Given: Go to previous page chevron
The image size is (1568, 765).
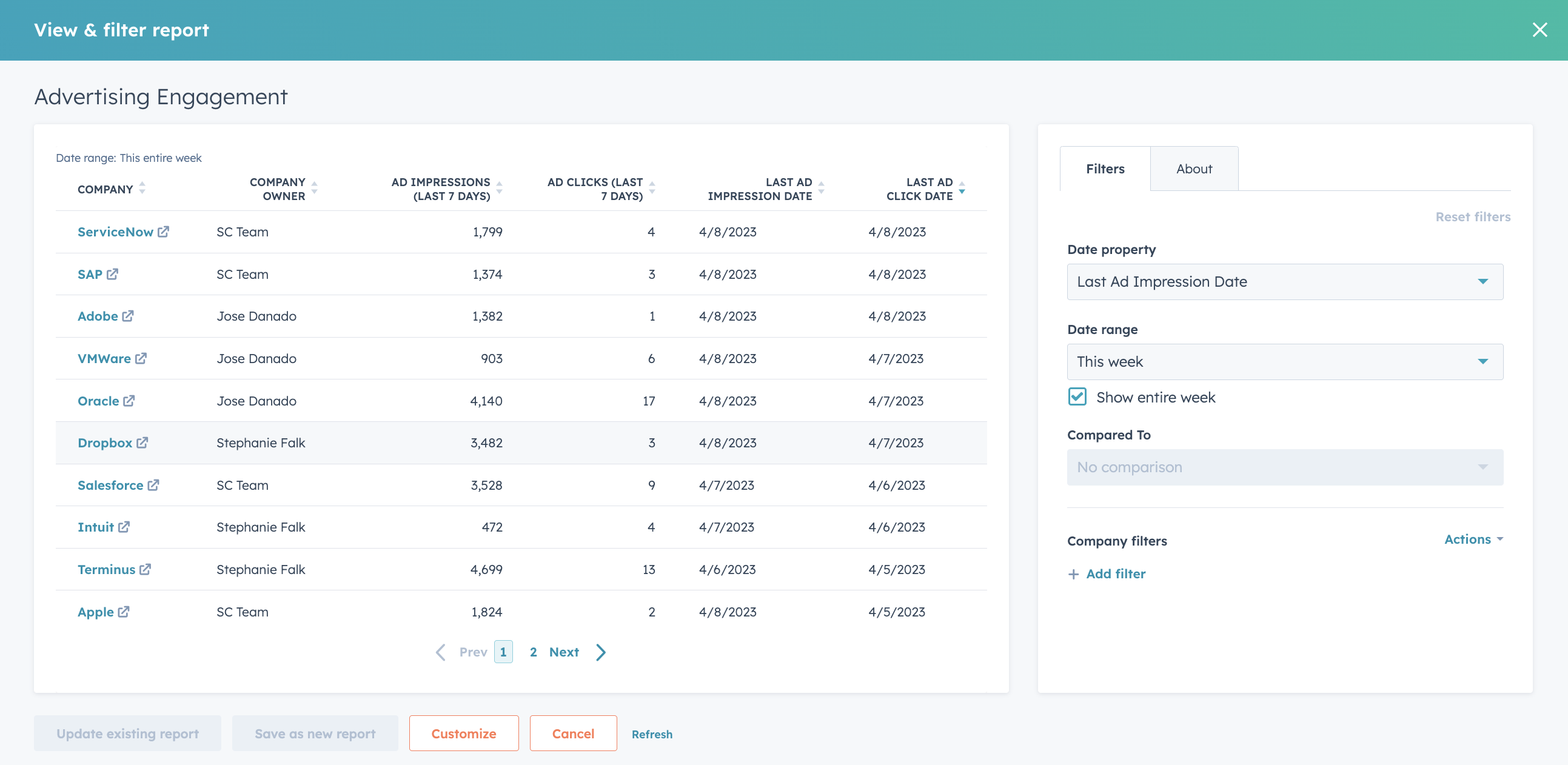Looking at the screenshot, I should (441, 652).
